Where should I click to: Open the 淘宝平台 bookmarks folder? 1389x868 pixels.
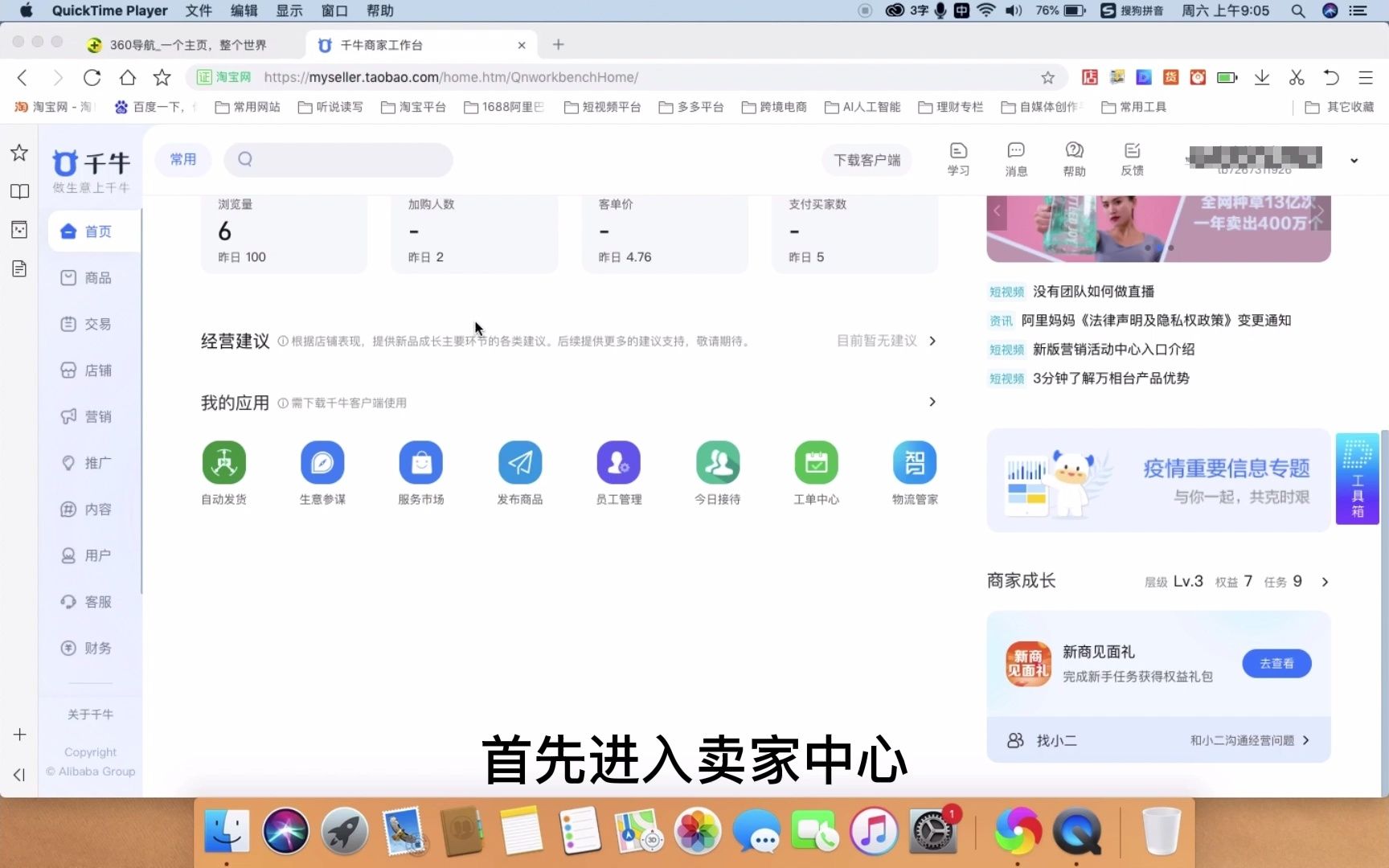pos(413,107)
